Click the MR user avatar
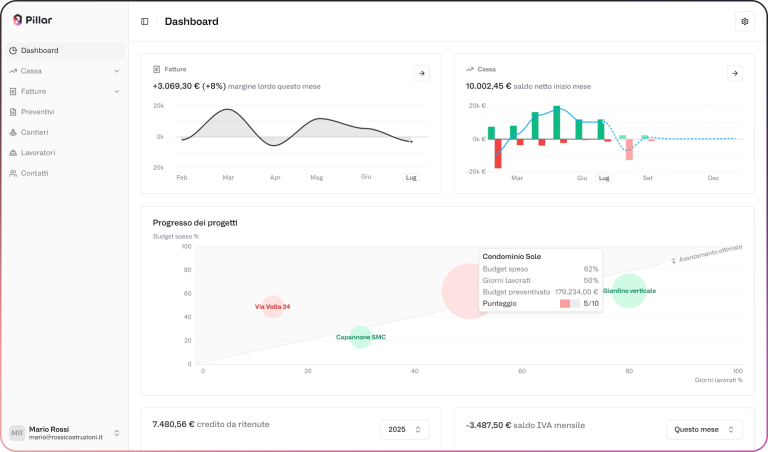Image resolution: width=768 pixels, height=452 pixels. point(17,433)
